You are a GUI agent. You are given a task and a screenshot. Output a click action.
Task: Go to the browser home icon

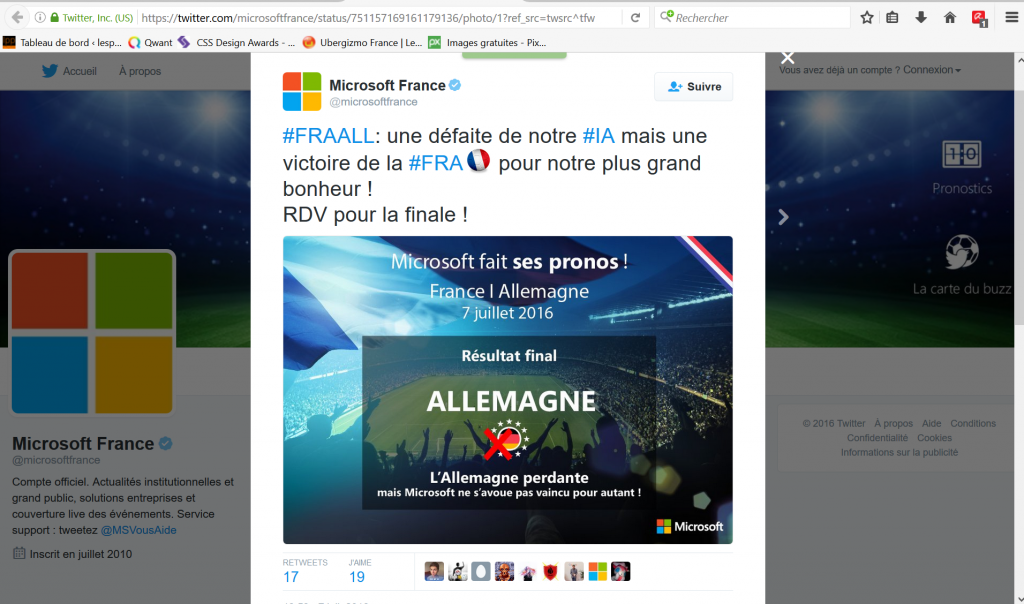point(950,18)
